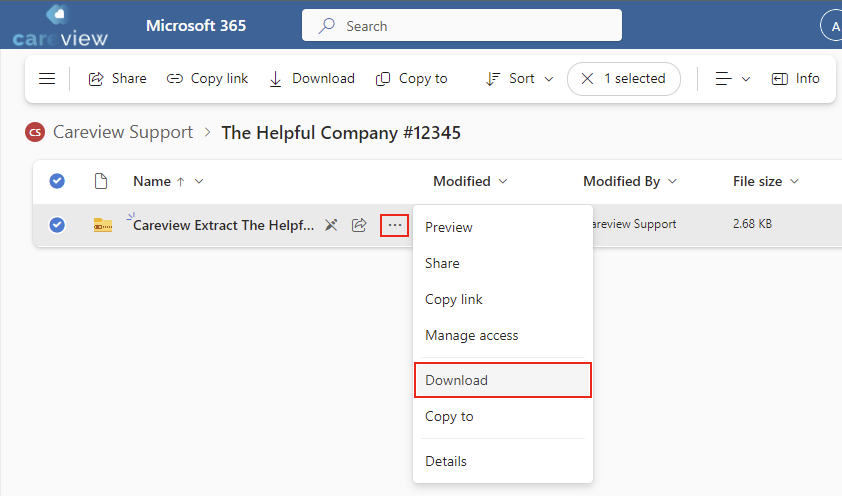This screenshot has height=496, width=842.
Task: Open the view options list icon
Action: tap(723, 79)
